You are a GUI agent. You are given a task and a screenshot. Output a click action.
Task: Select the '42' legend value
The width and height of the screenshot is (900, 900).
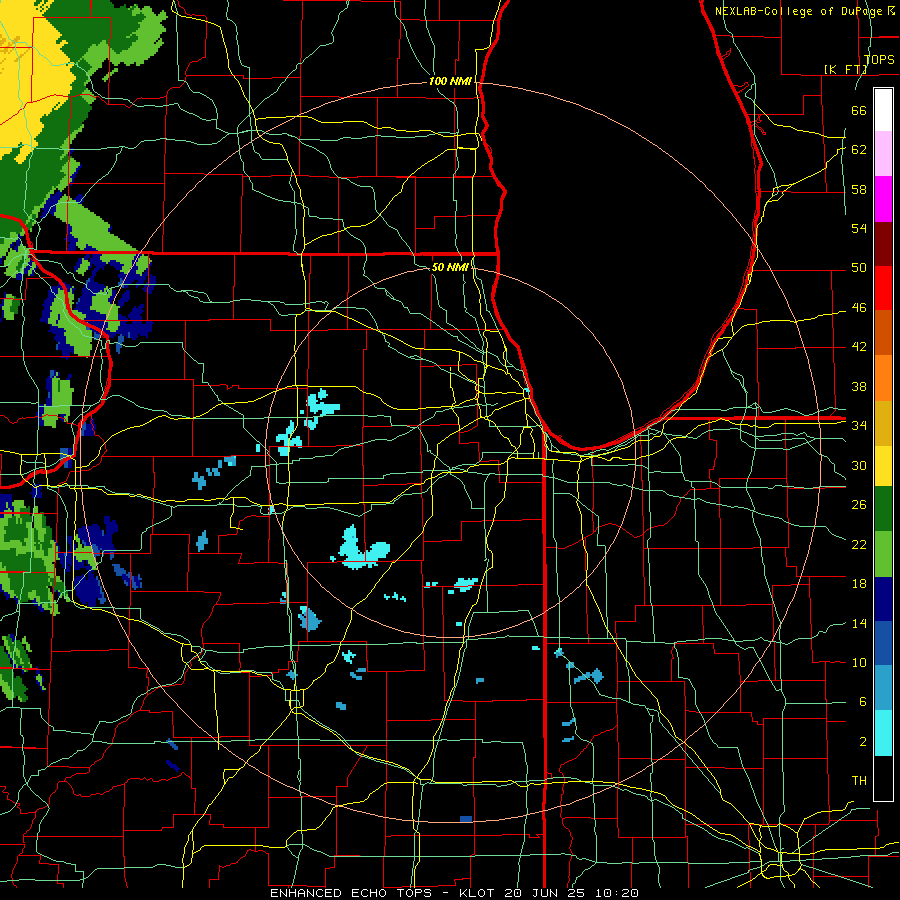click(859, 347)
